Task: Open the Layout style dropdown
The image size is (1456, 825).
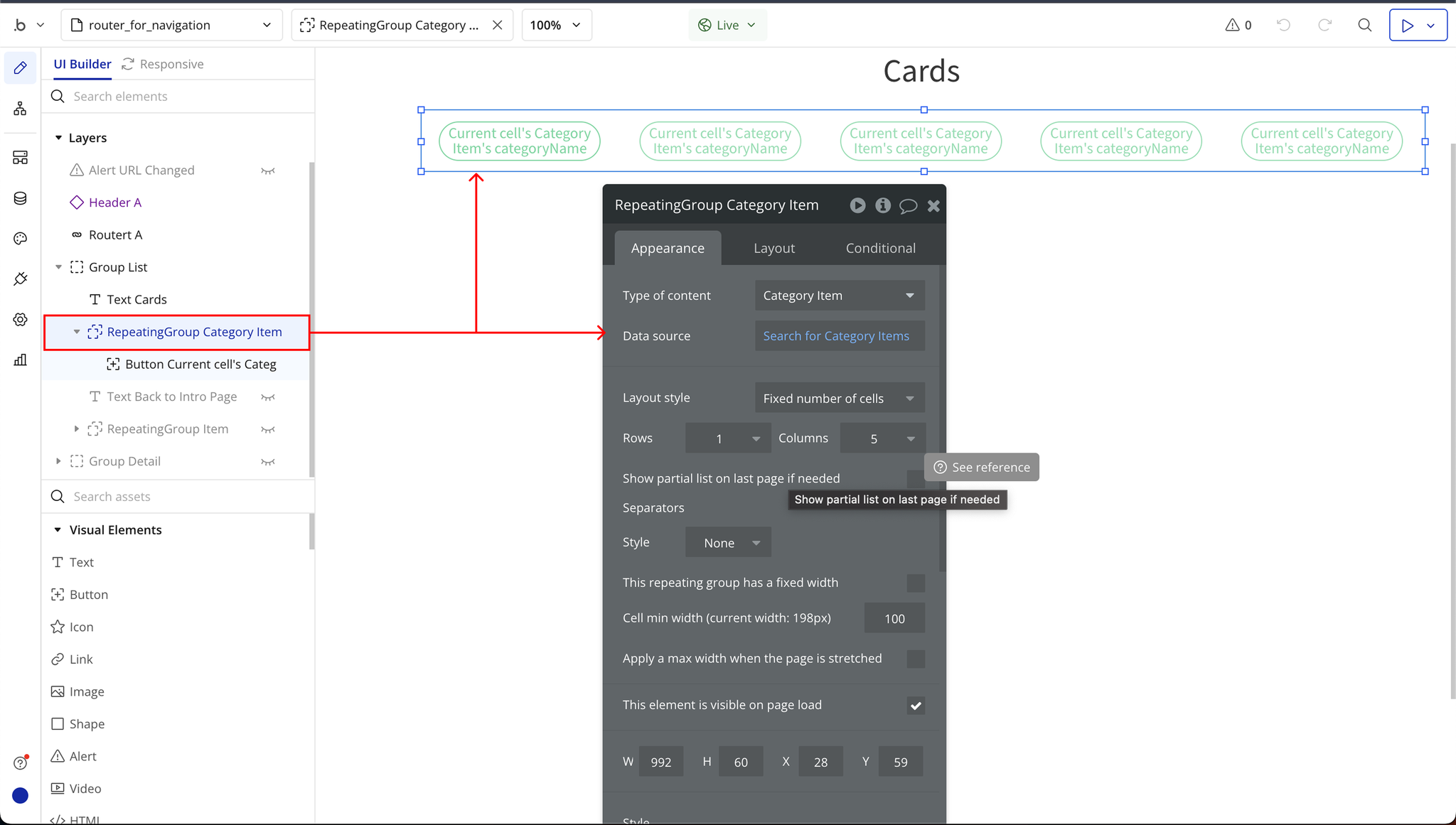Action: tap(839, 399)
